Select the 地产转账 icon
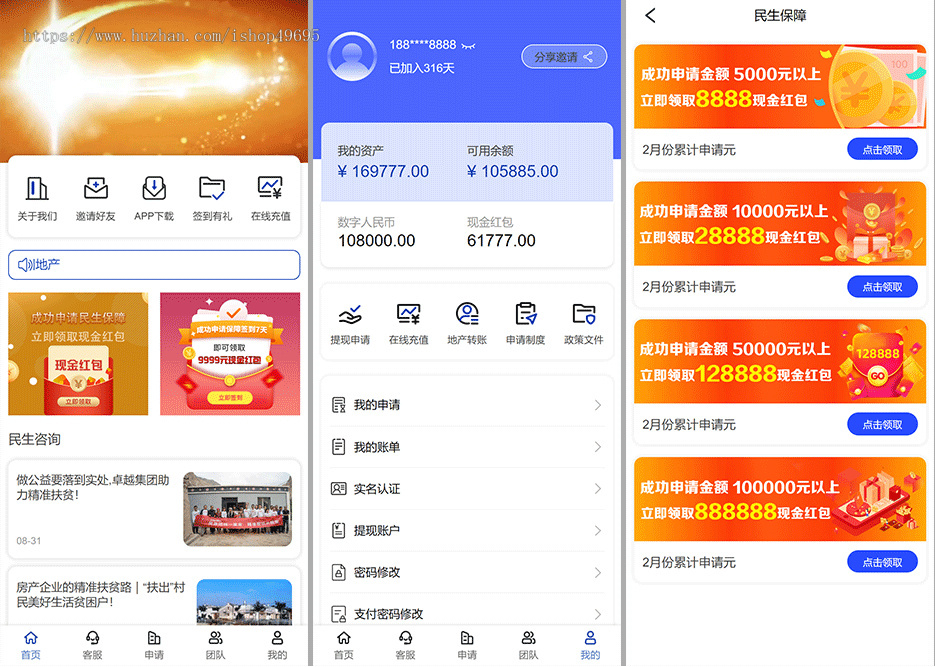The width and height of the screenshot is (935, 667). [467, 314]
